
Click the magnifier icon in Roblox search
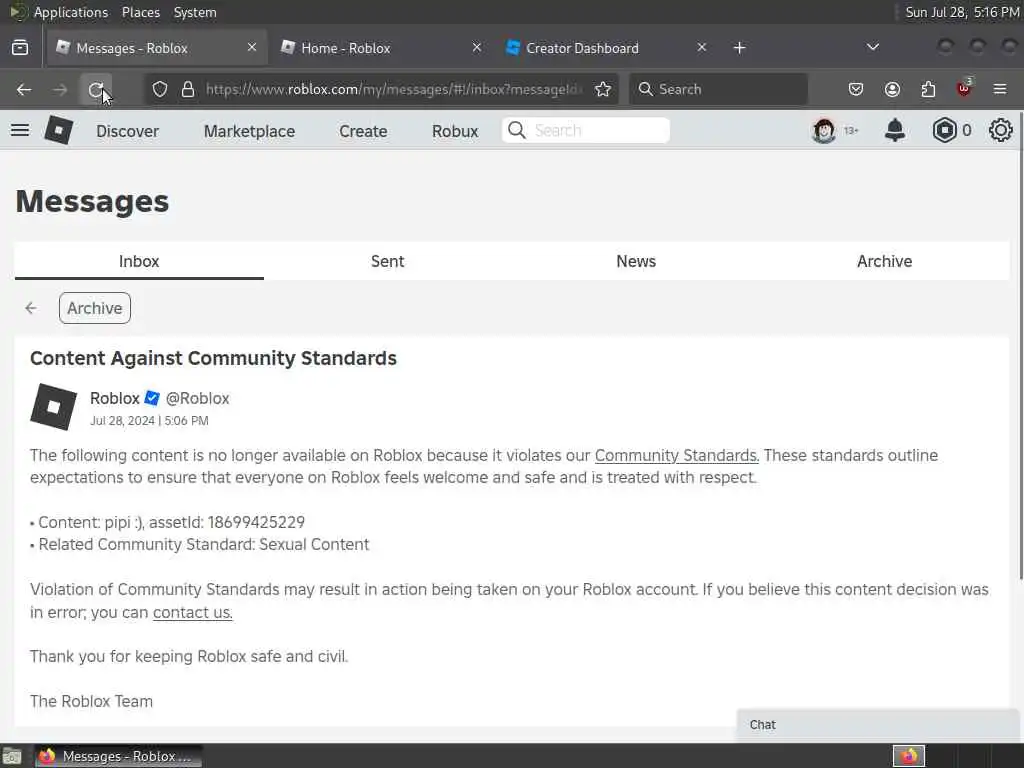[517, 131]
